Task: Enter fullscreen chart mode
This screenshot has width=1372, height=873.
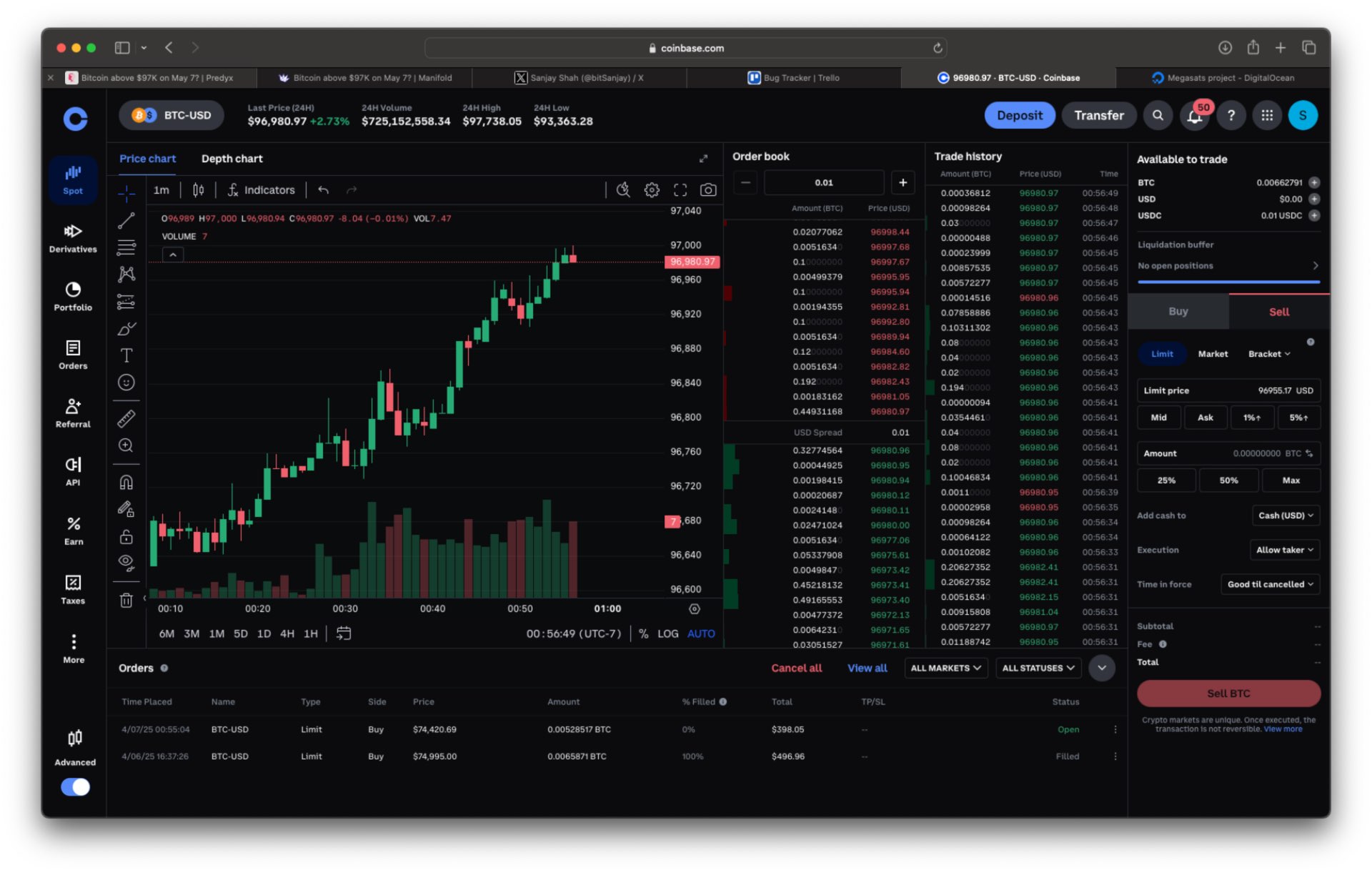Action: 680,190
